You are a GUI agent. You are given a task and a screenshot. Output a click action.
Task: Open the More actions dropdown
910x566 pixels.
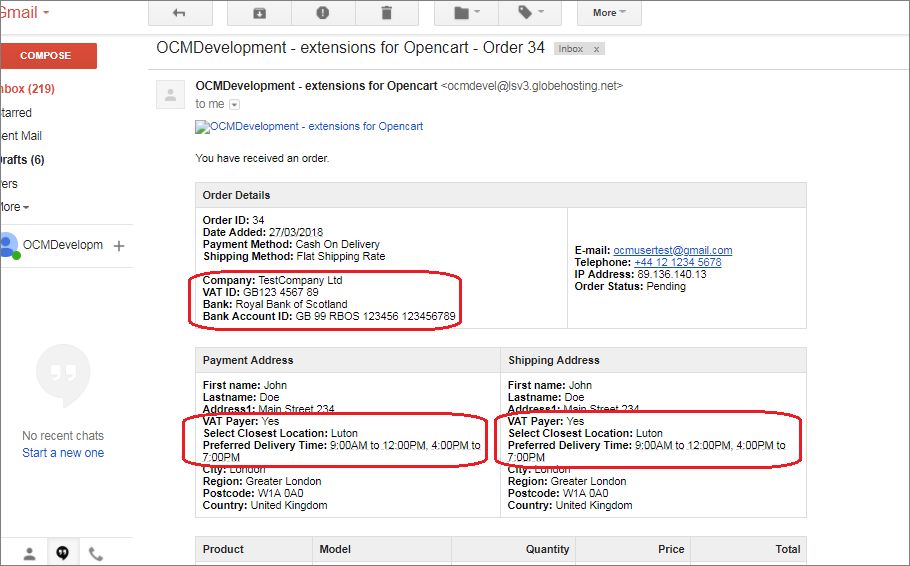pos(609,13)
